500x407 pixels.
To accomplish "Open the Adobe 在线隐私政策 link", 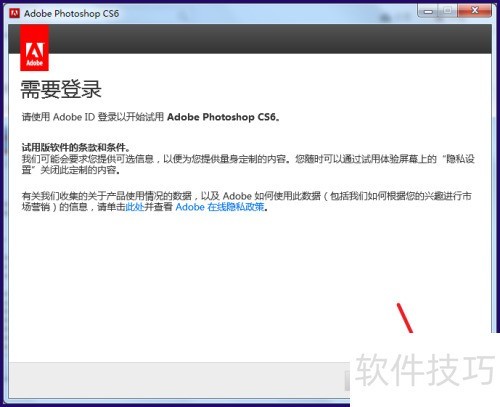I will click(x=220, y=207).
